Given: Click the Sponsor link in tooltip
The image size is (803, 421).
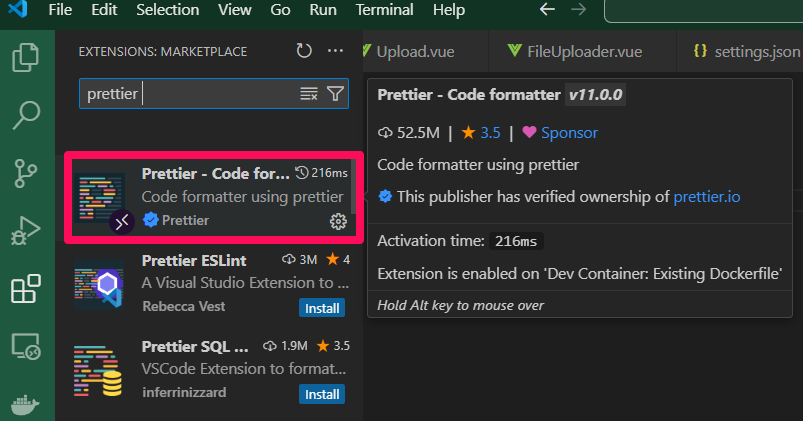Looking at the screenshot, I should tap(569, 133).
